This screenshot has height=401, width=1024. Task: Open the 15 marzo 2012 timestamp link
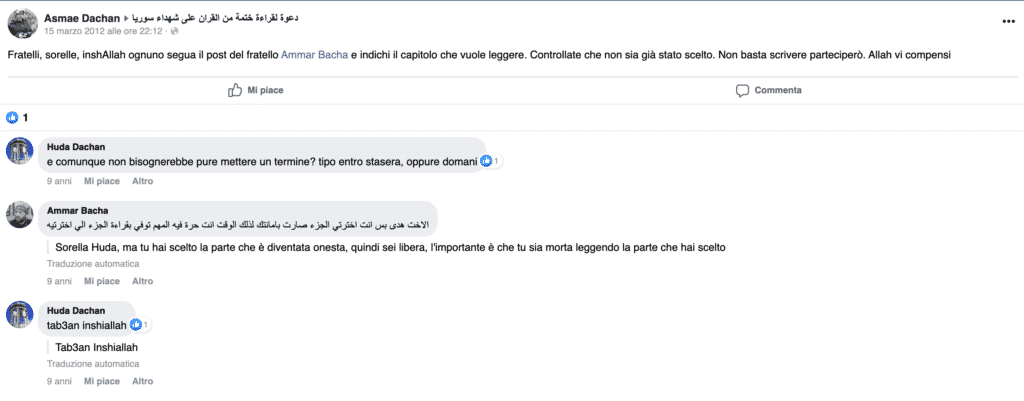coord(103,31)
